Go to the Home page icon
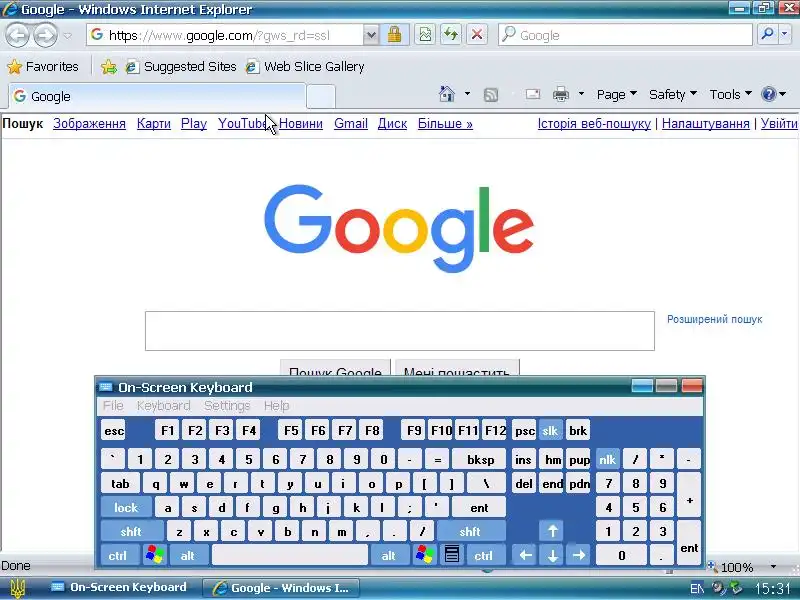Viewport: 800px width, 600px height. (x=446, y=94)
